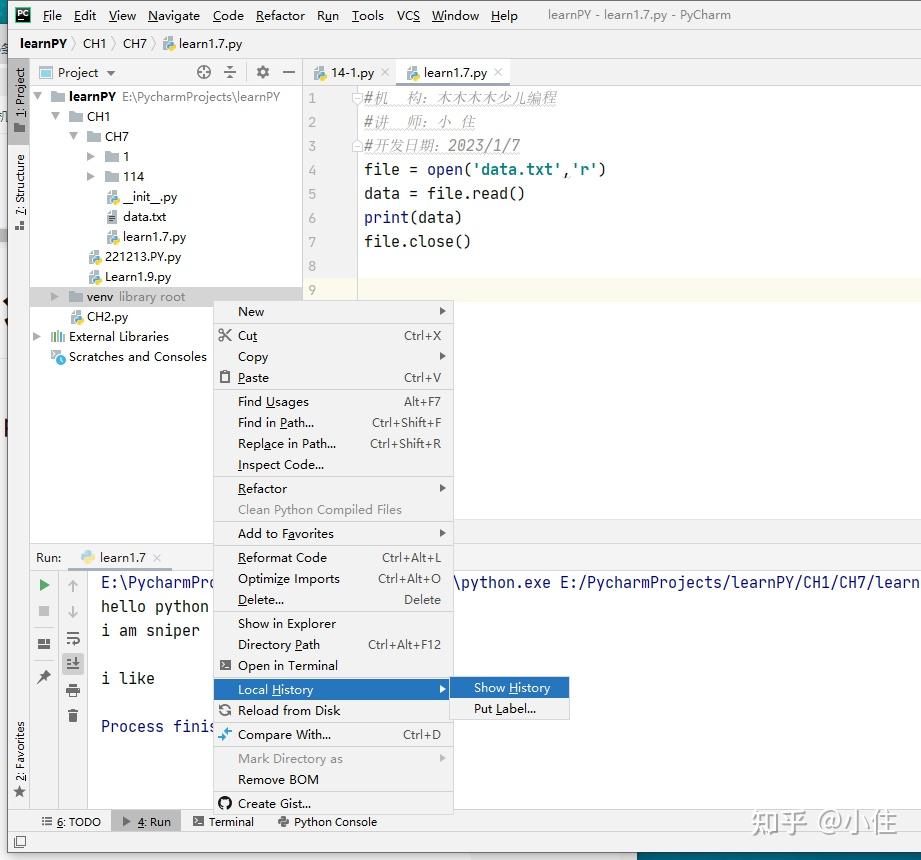Open the New submenu in context menu
The width and height of the screenshot is (921, 860).
click(249, 311)
